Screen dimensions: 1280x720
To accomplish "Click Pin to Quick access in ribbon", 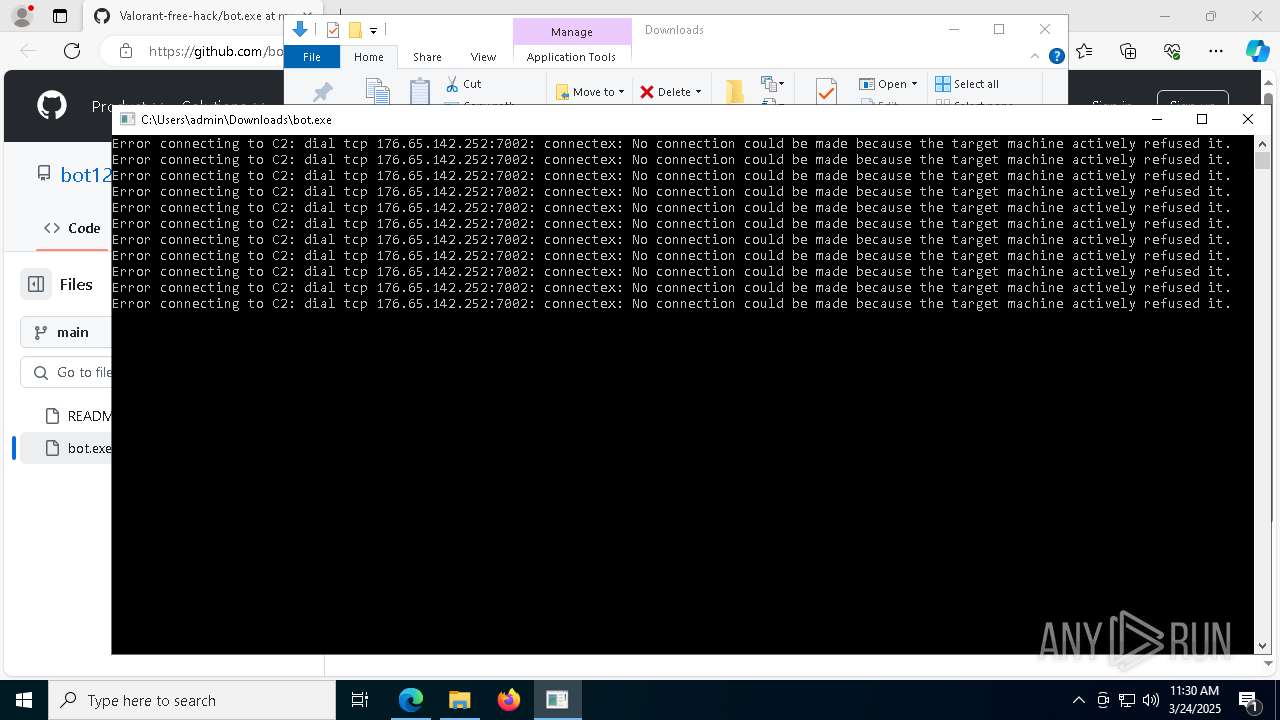I will [322, 92].
